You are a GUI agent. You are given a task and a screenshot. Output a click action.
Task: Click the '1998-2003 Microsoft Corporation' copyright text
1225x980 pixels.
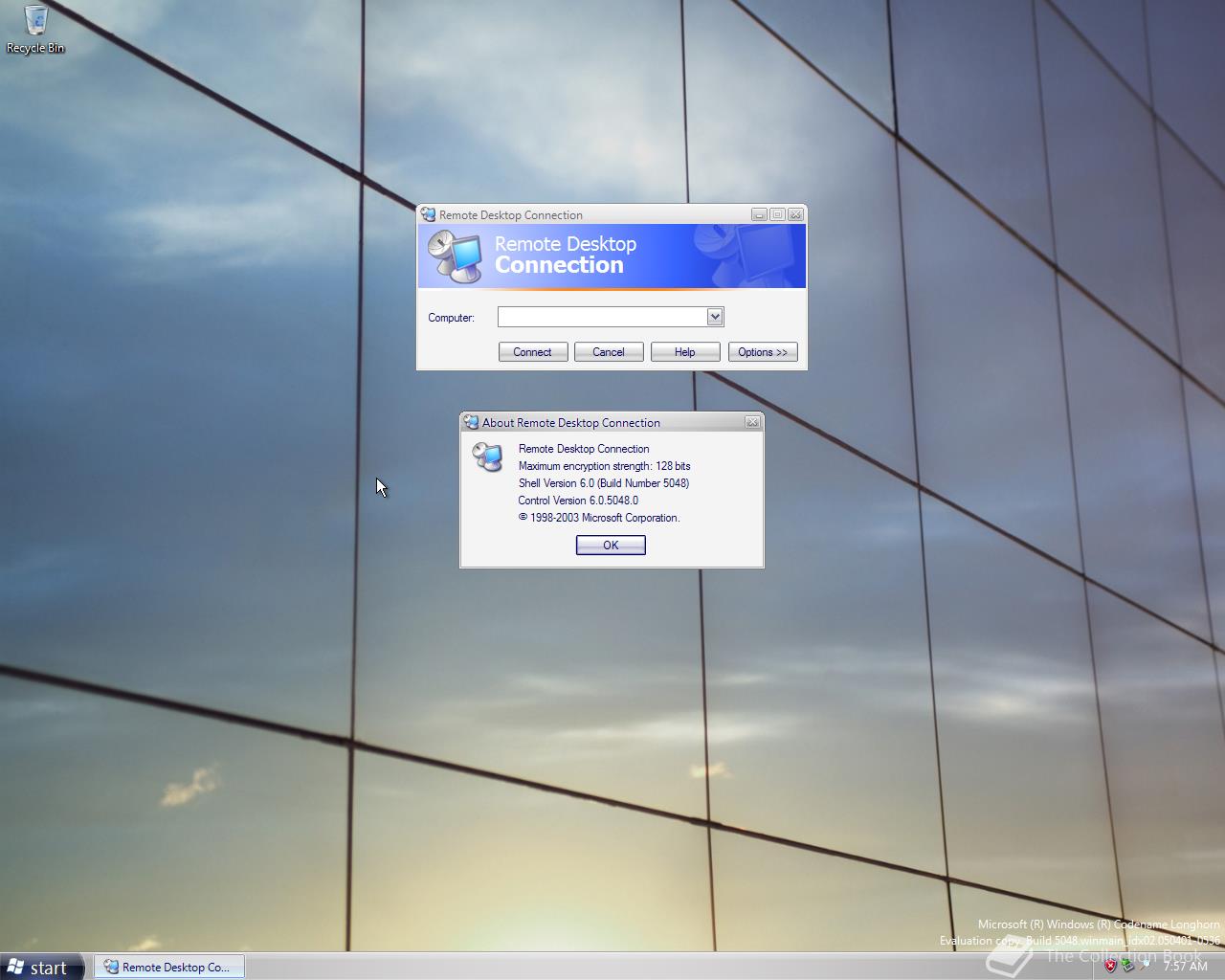pyautogui.click(x=599, y=518)
